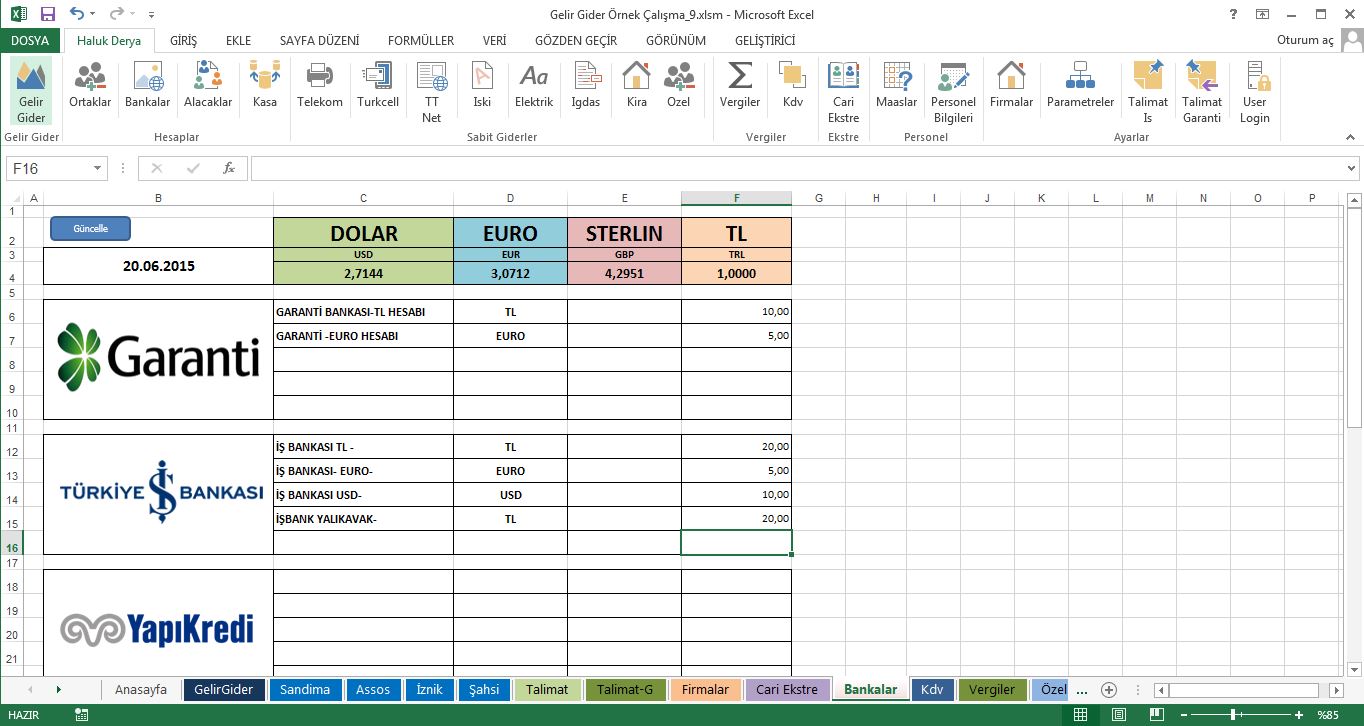
Task: Open the Vergiler sheet tab
Action: click(x=992, y=690)
